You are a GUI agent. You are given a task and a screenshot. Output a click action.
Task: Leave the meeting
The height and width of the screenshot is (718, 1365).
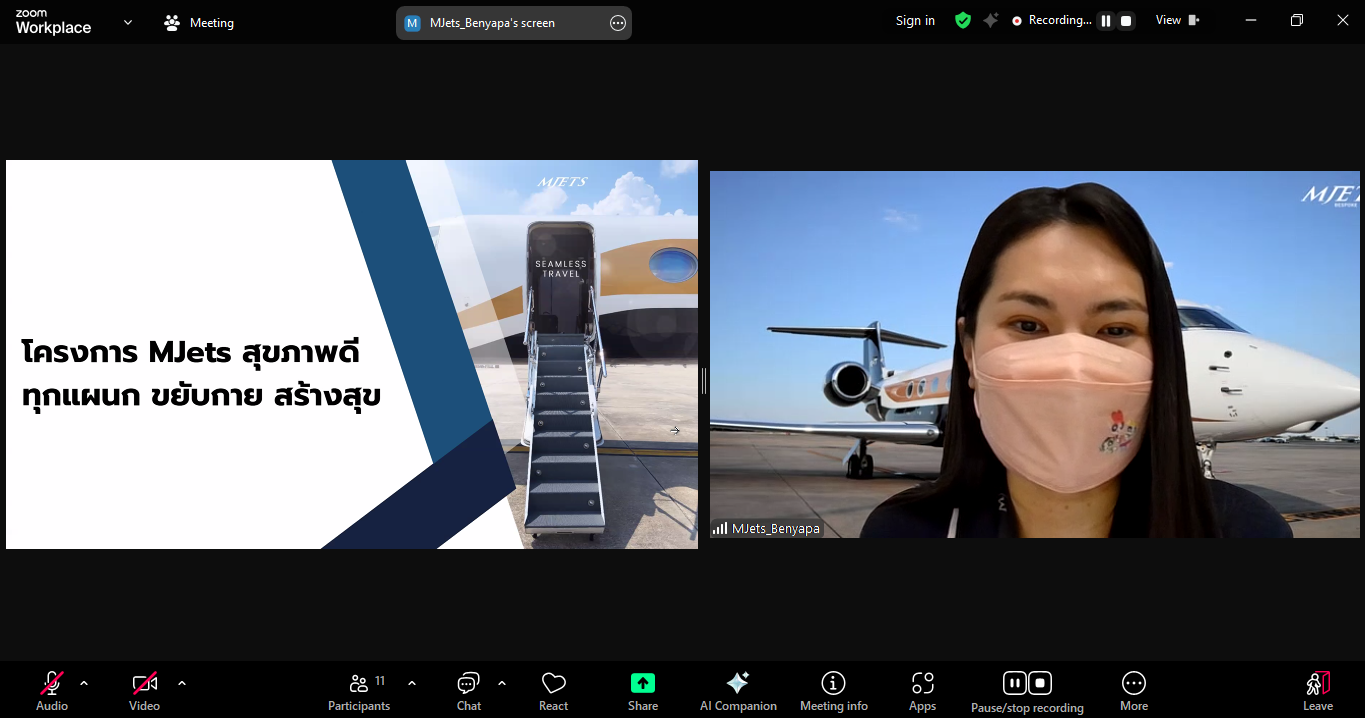click(x=1318, y=691)
